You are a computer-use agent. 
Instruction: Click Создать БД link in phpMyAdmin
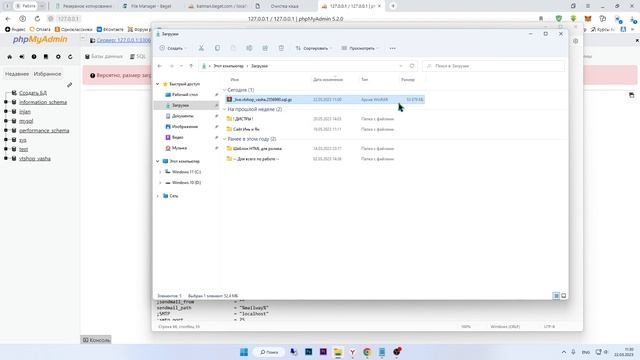[x=33, y=93]
